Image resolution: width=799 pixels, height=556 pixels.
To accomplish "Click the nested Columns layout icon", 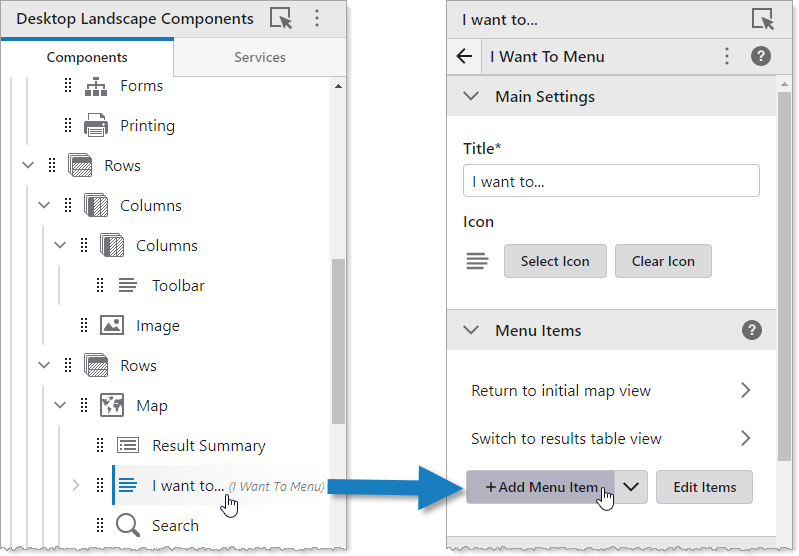I will point(112,245).
